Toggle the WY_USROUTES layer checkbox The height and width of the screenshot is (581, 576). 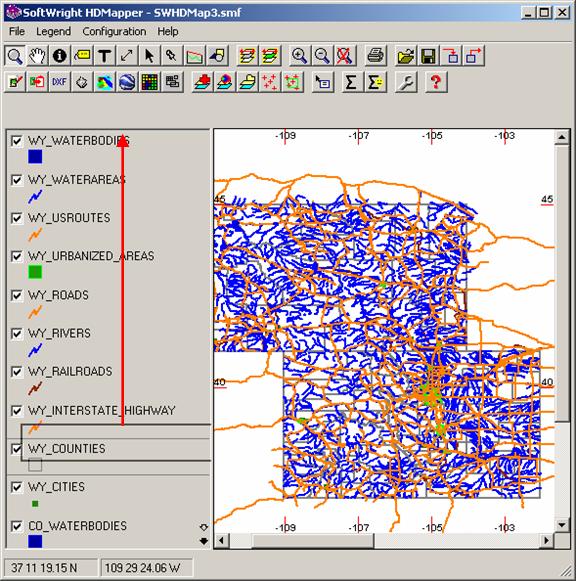tap(16, 218)
